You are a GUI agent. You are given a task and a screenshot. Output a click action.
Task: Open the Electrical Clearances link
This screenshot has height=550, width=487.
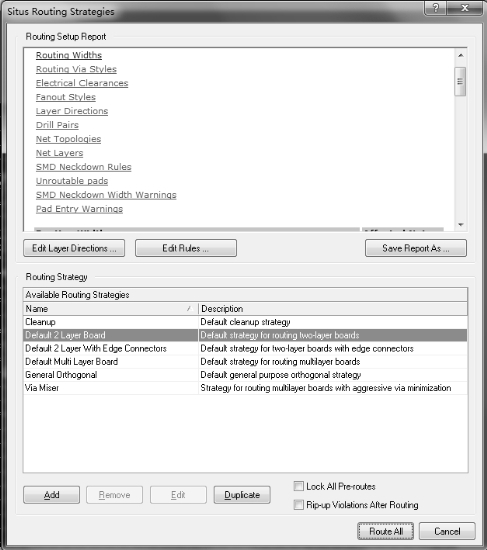click(82, 83)
